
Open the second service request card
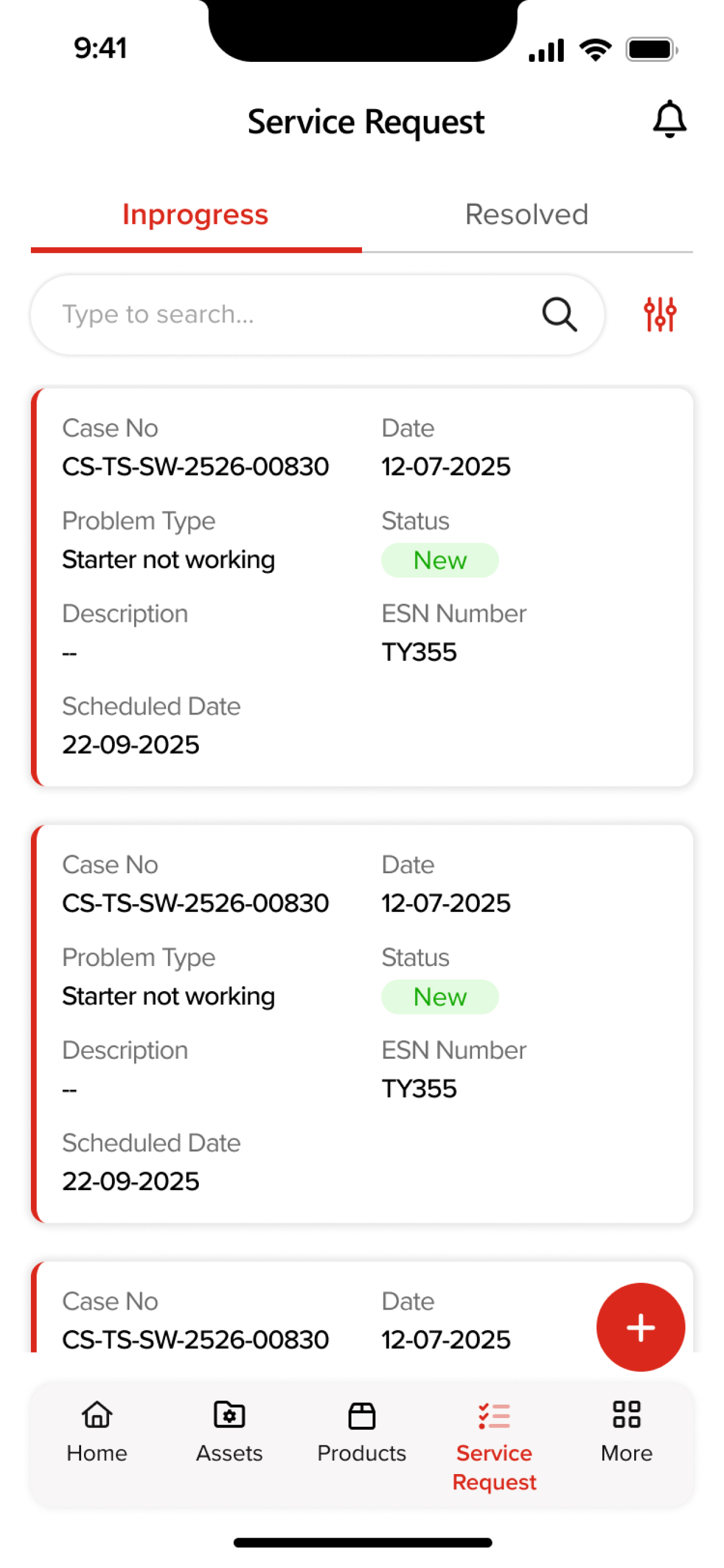(362, 1023)
